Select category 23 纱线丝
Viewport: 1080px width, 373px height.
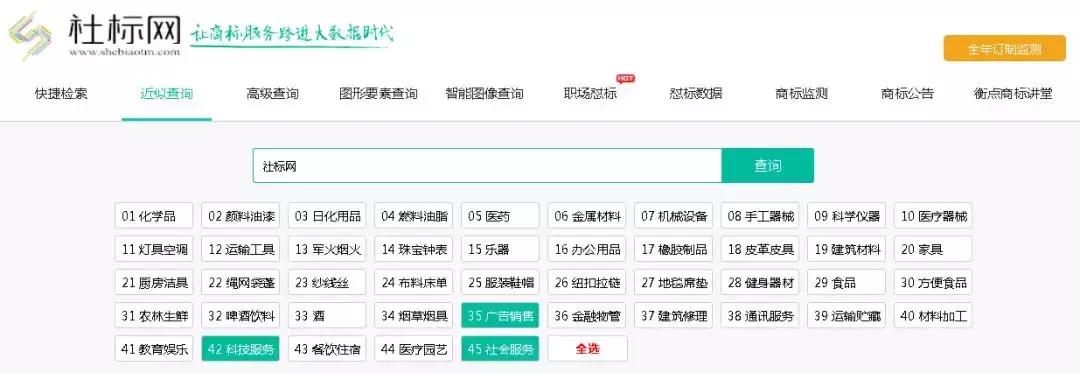pos(327,282)
